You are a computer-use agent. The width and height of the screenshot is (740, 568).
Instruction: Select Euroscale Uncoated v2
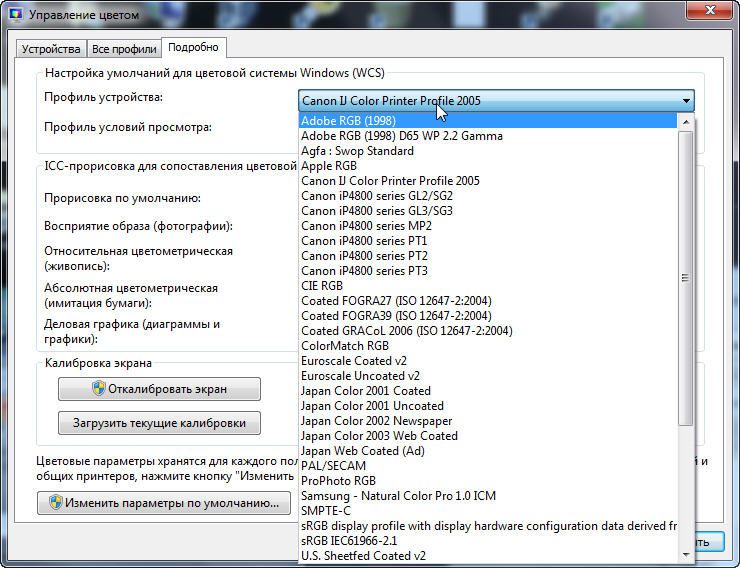[488, 376]
